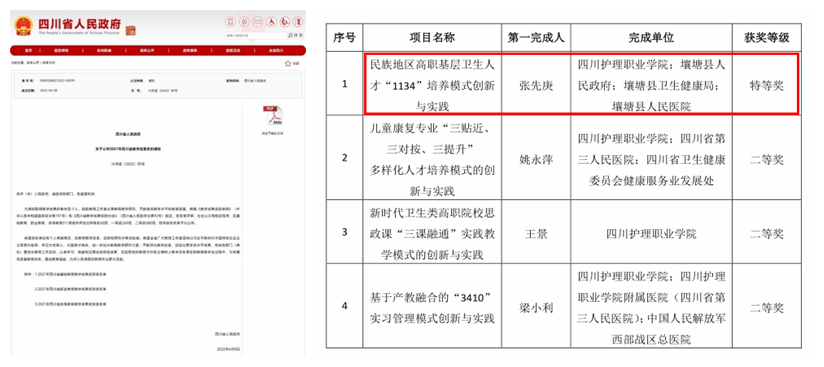
Task: Click the magnifier search icon
Action: (x=290, y=35)
